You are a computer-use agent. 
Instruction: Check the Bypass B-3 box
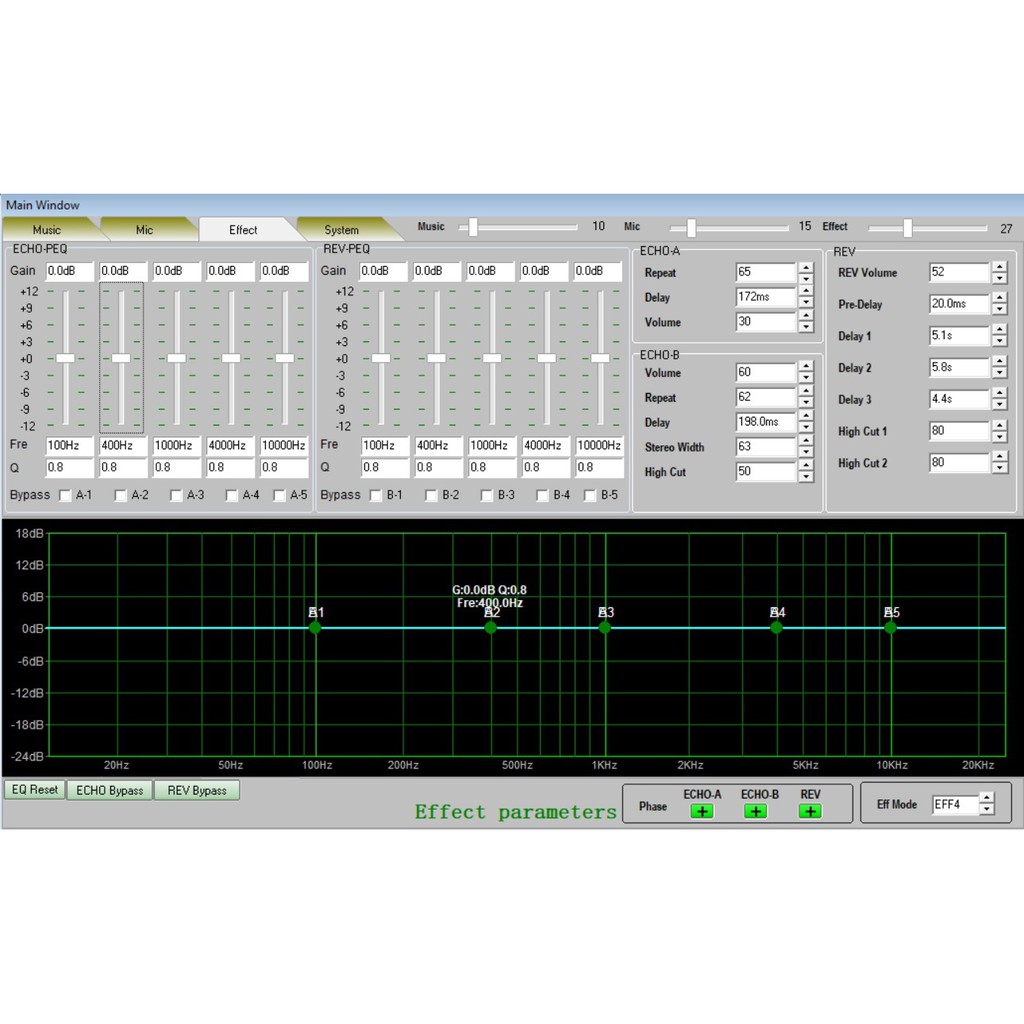486,495
